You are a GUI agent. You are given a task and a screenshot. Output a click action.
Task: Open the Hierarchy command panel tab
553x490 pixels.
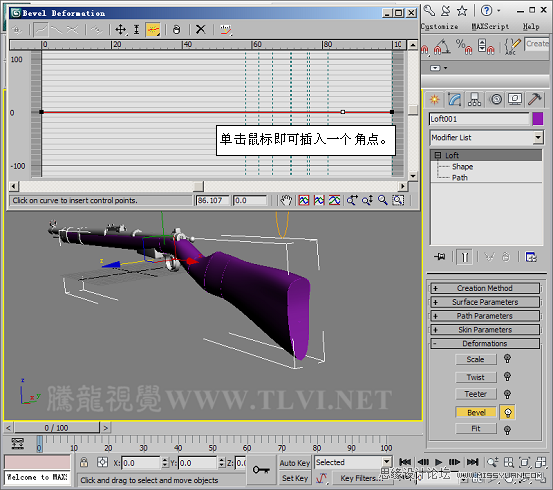coord(474,100)
